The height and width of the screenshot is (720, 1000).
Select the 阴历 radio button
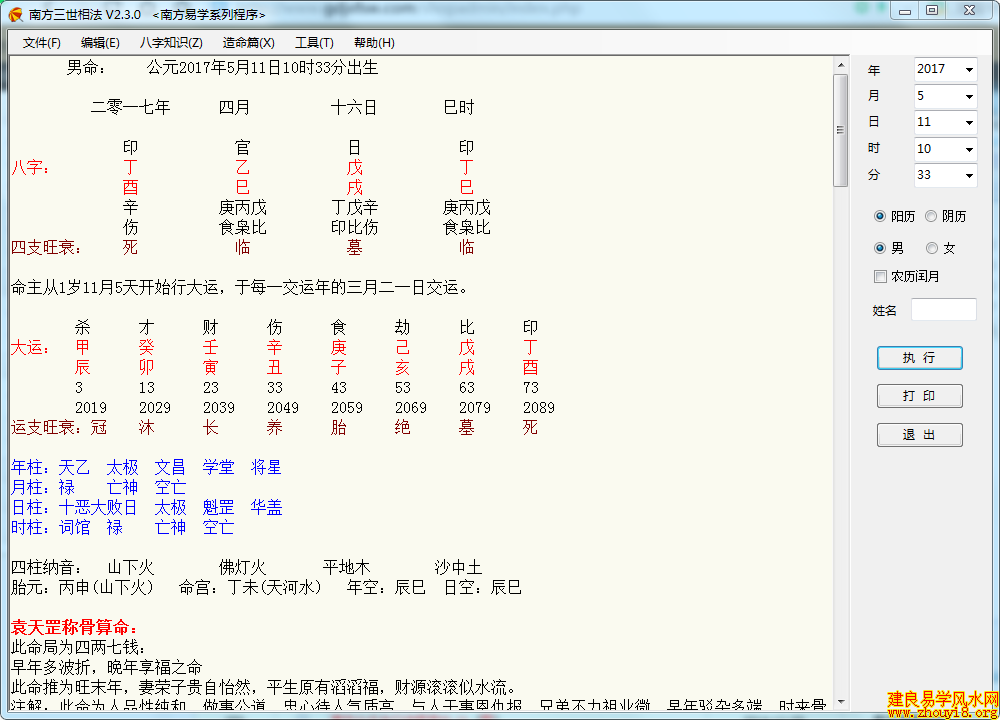click(x=931, y=216)
